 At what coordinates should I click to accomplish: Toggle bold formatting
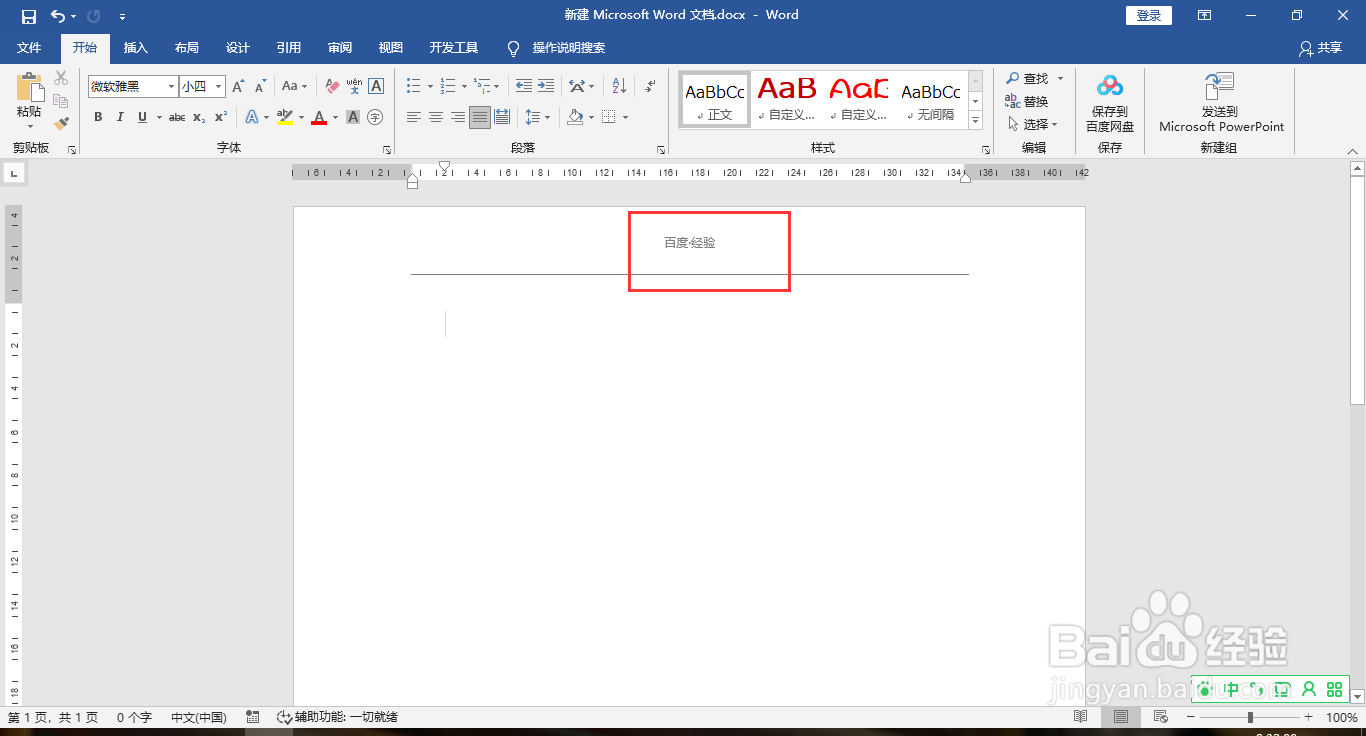coord(97,117)
